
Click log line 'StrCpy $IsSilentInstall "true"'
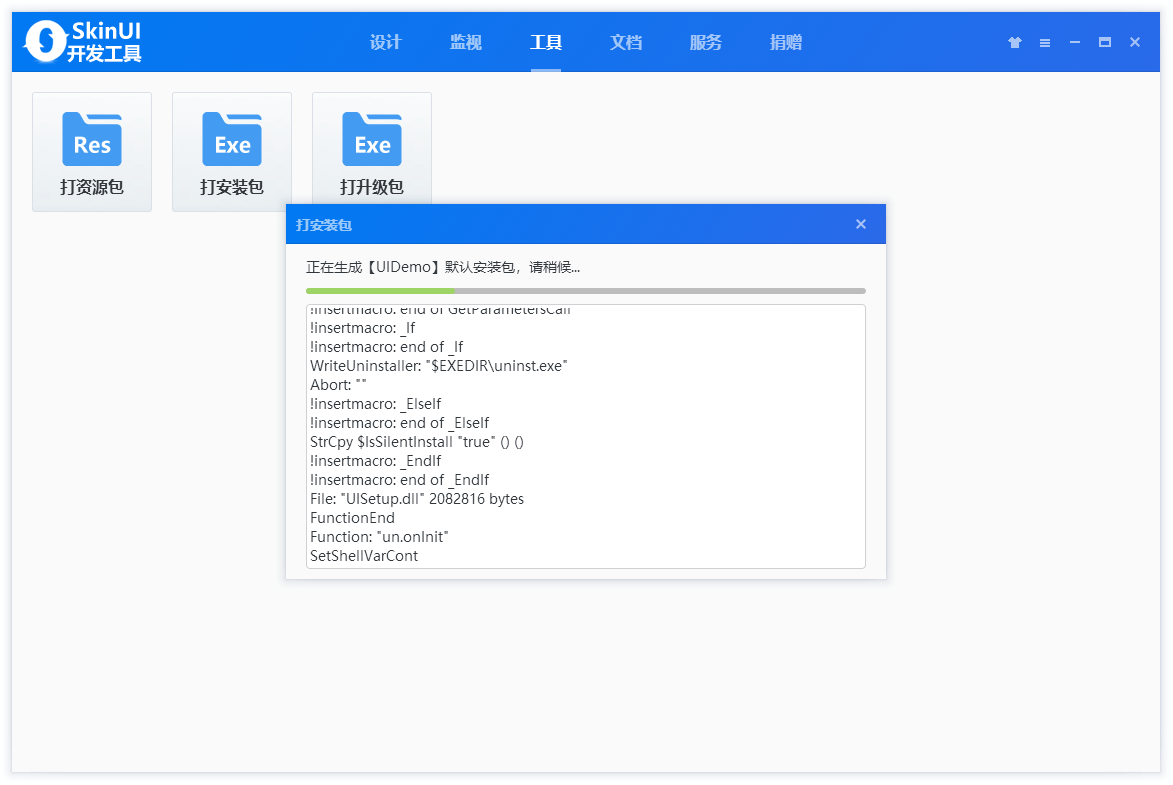pos(417,442)
